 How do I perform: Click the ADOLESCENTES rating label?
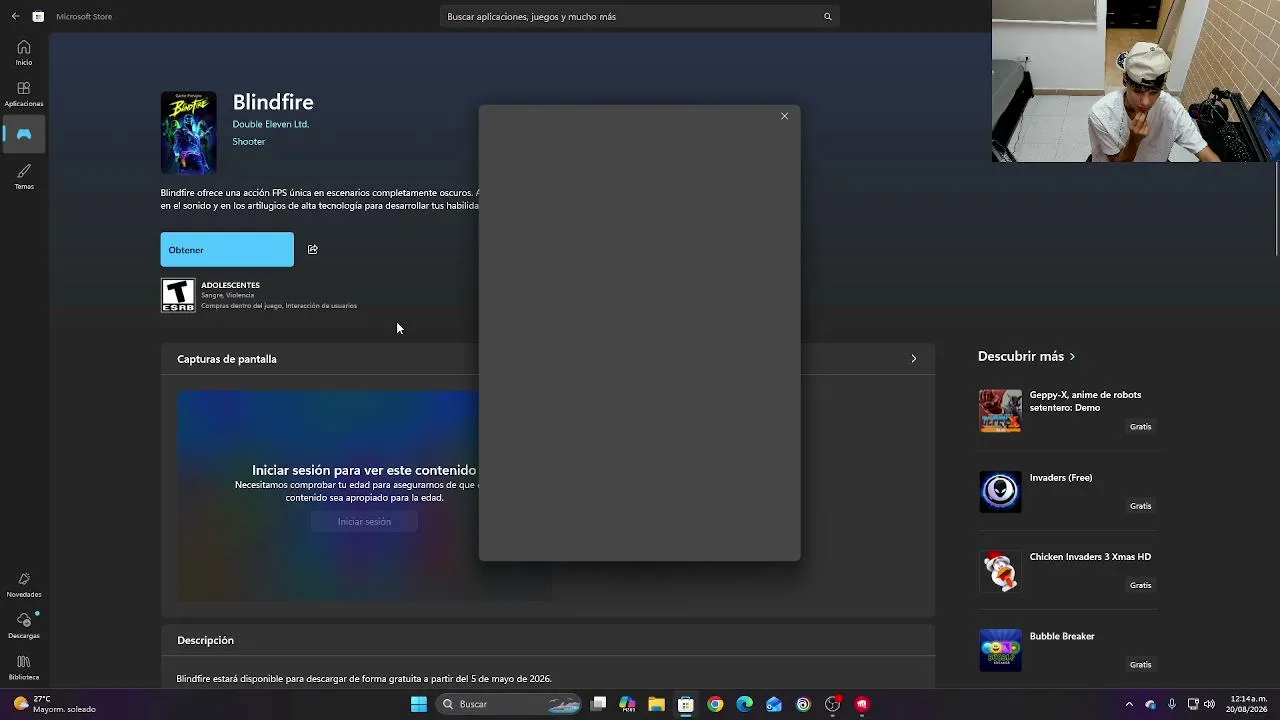tap(230, 285)
